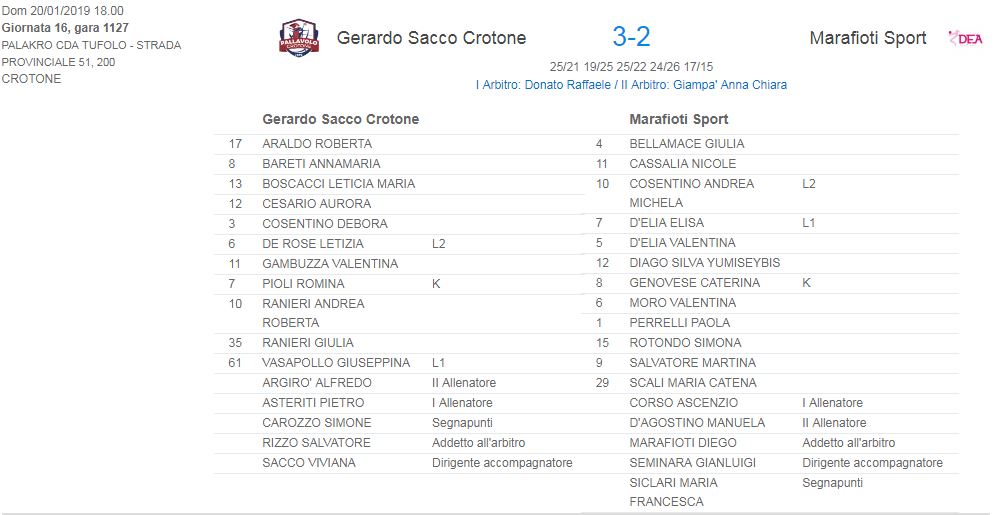The height and width of the screenshot is (515, 994).
Task: Select player BELLAMACE GIULIA
Action: coord(686,143)
